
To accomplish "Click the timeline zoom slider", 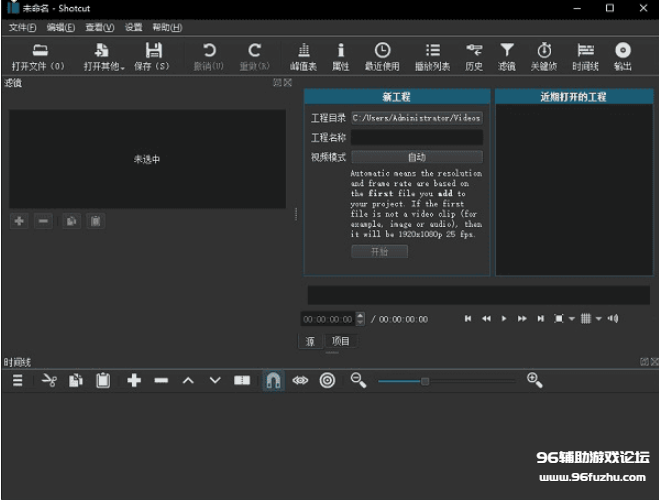I will point(446,380).
